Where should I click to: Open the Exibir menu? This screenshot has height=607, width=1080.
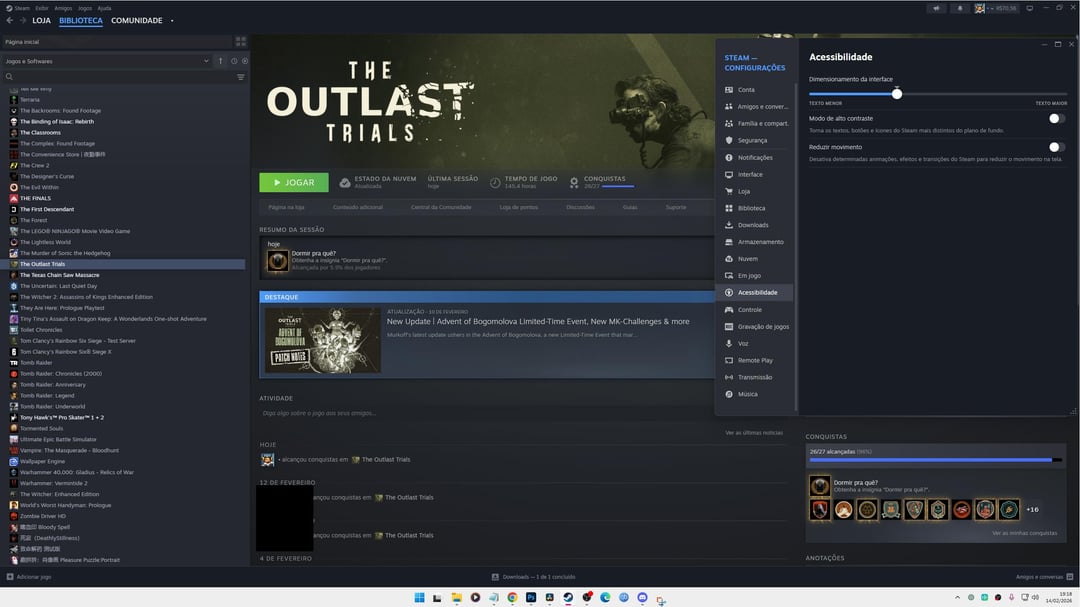click(x=42, y=8)
